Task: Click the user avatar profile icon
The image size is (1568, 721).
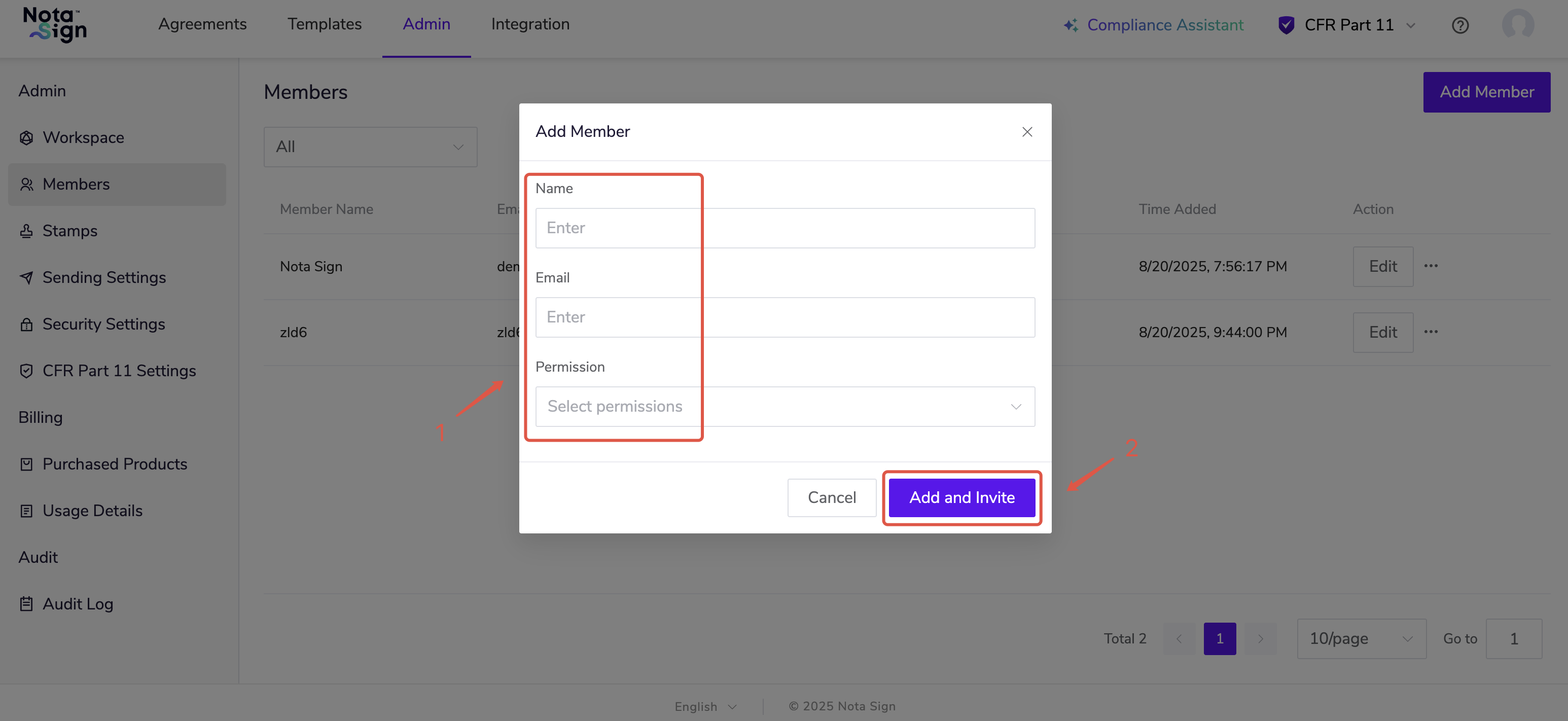Action: tap(1517, 25)
